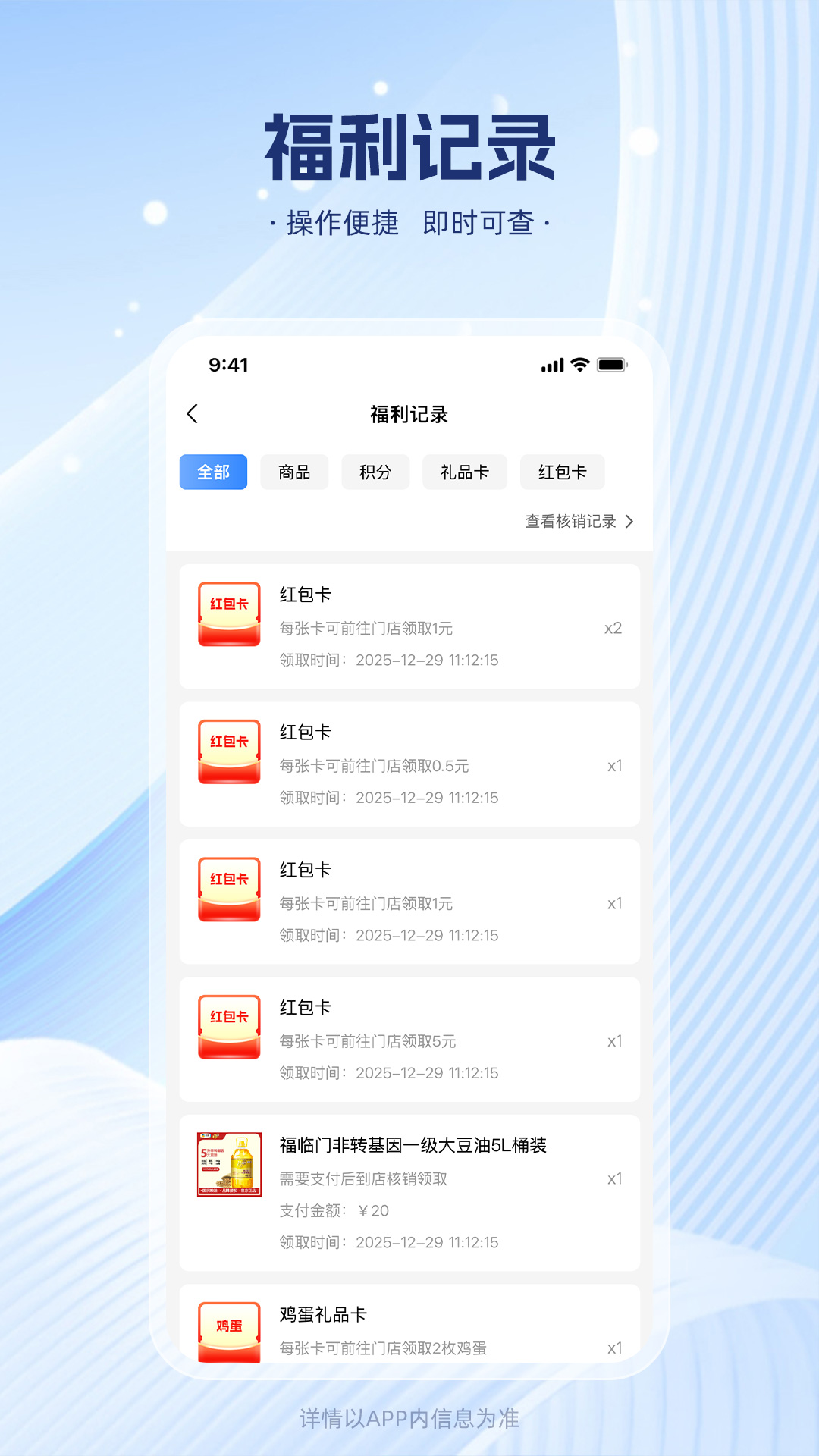Tap the 福利记录 page title in header
Viewport: 819px width, 1456px height.
(409, 414)
